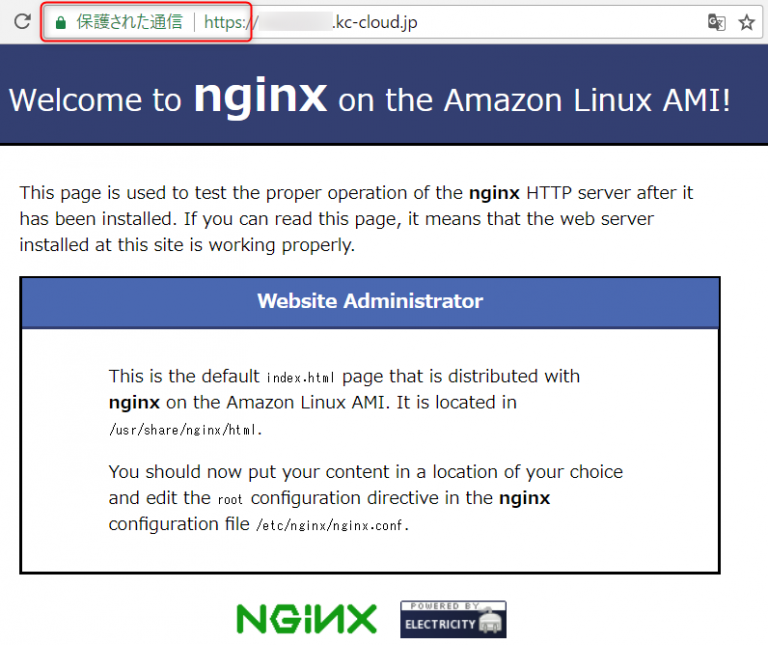Image resolution: width=768 pixels, height=645 pixels.
Task: Click the green NGINX logo
Action: tap(307, 619)
